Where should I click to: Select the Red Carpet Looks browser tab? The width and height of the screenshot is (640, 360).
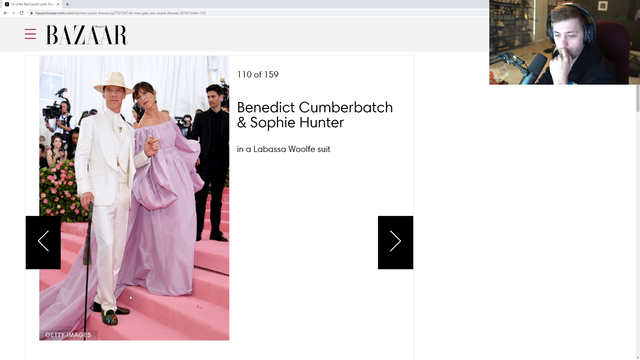pyautogui.click(x=32, y=4)
